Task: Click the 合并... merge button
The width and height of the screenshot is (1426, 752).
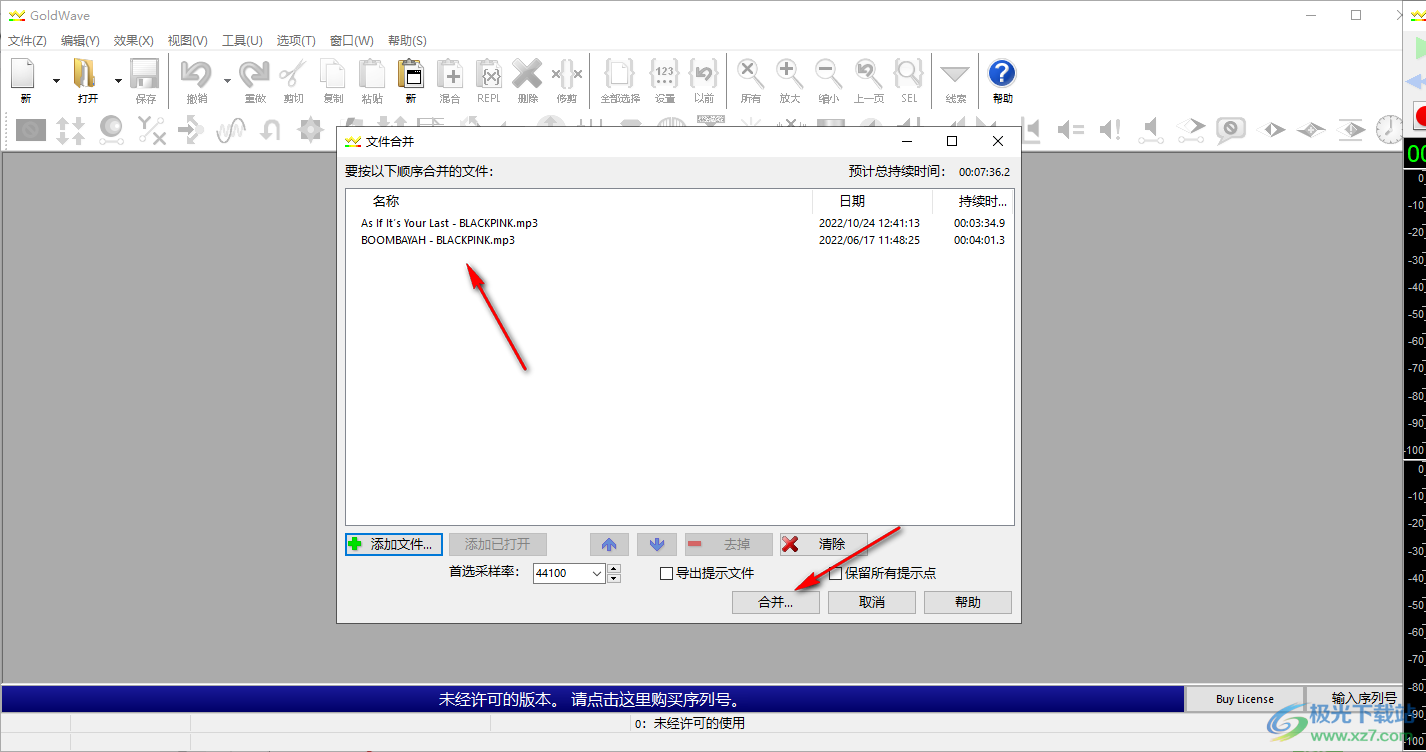Action: click(776, 602)
